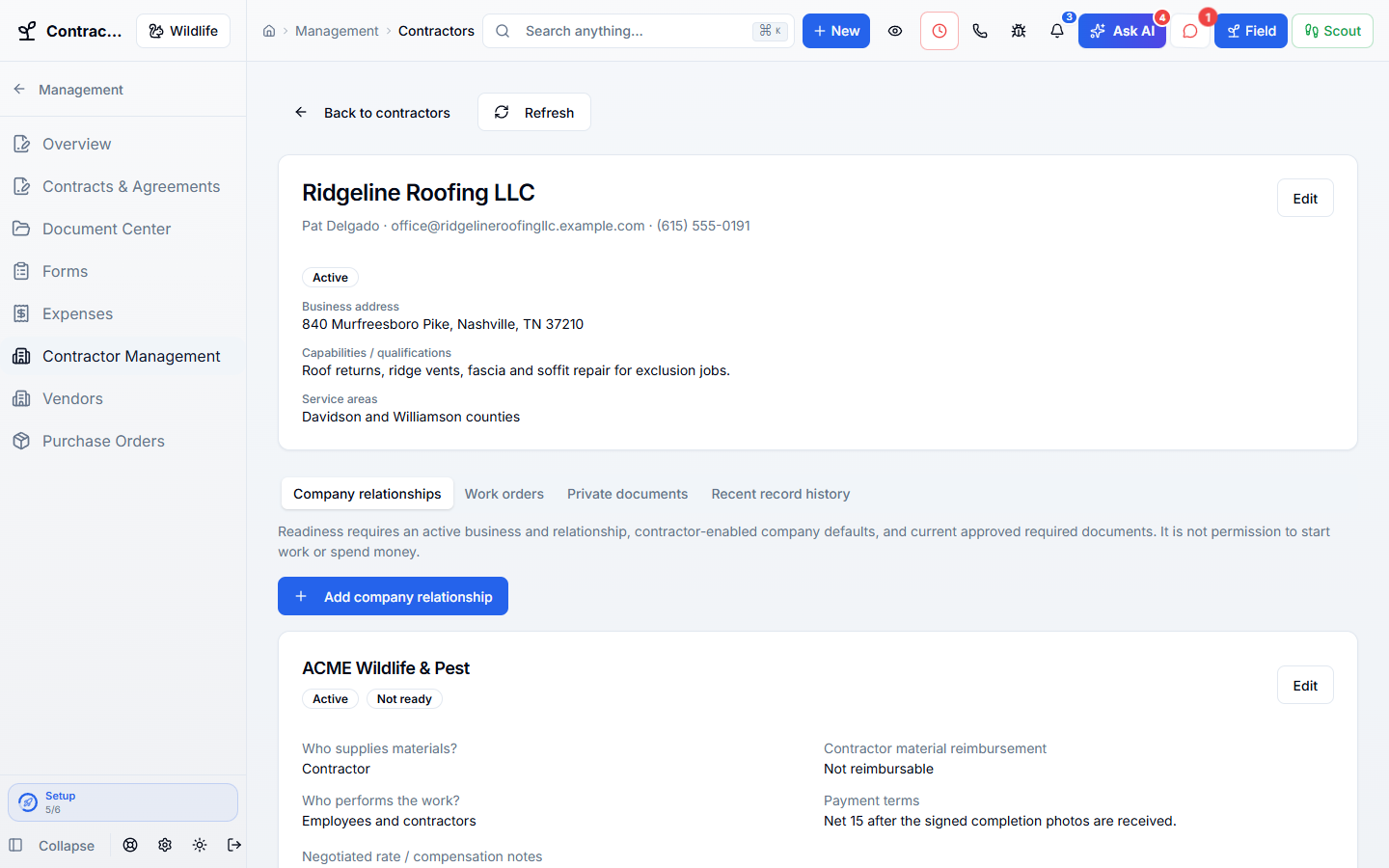Click the Management breadcrumb link

(x=337, y=31)
